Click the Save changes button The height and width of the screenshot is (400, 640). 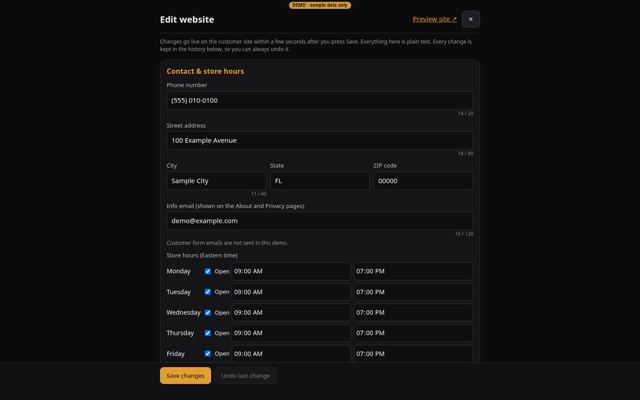(x=185, y=376)
